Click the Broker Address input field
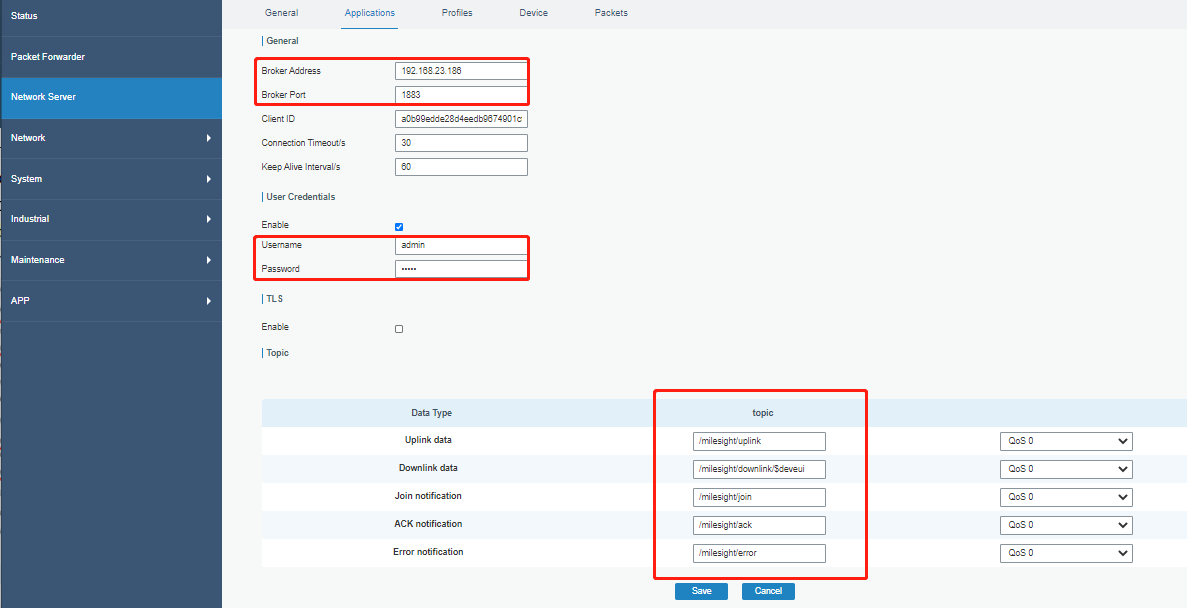Screen dimensions: 1187x608 coord(461,71)
